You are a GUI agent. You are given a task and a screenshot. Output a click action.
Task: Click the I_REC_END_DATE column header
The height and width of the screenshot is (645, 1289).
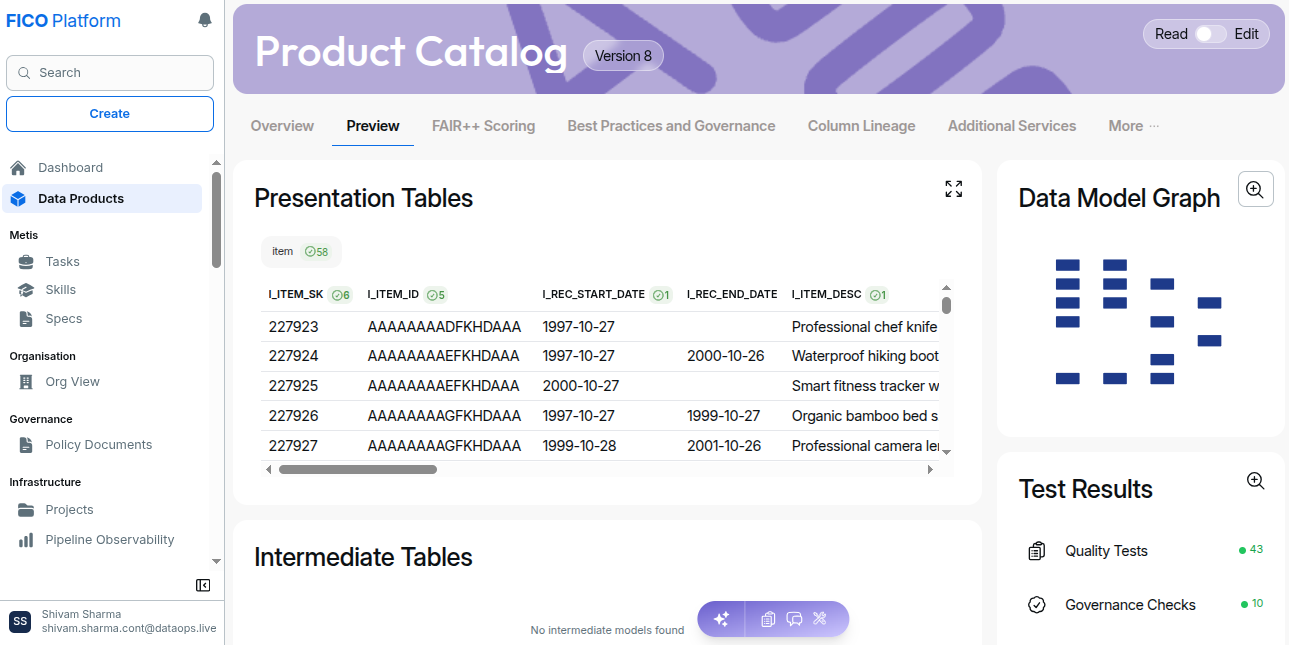point(732,295)
